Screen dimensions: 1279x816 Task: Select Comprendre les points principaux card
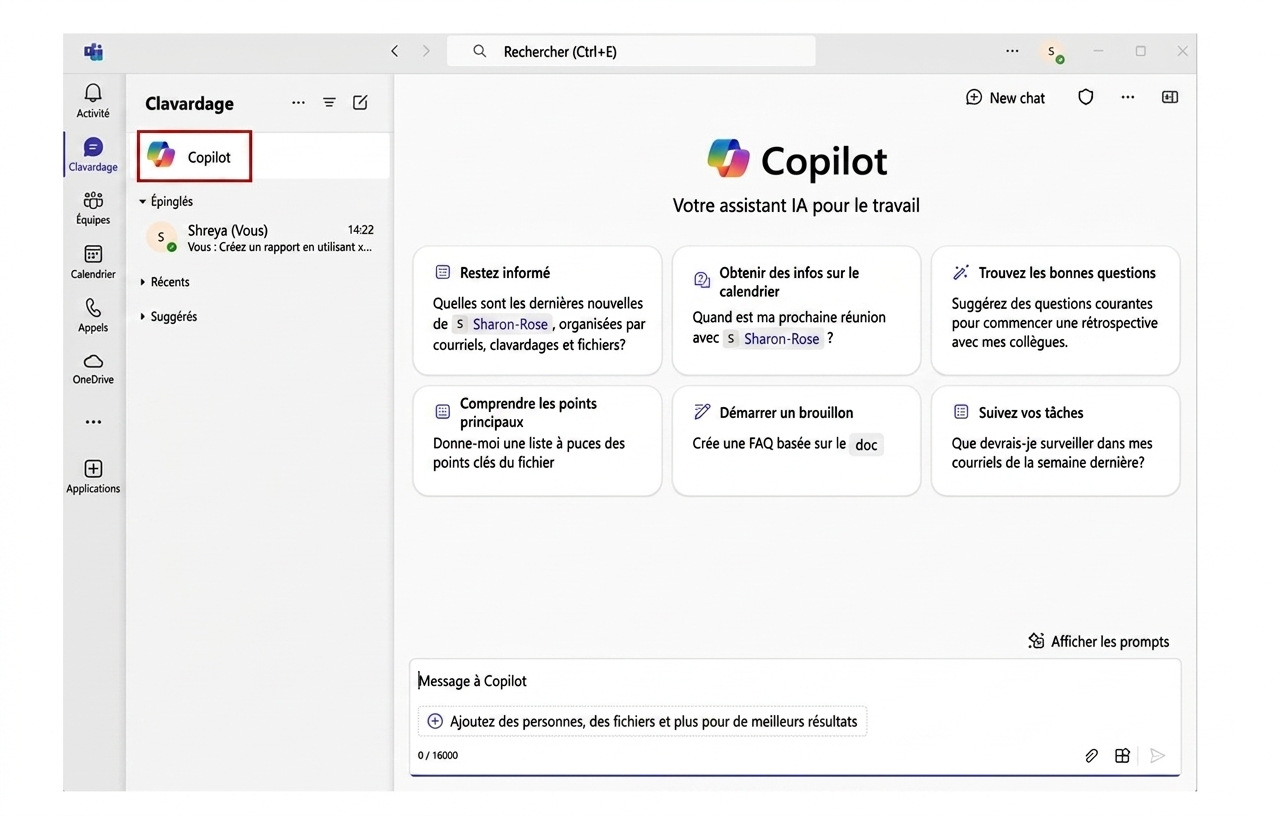tap(537, 441)
